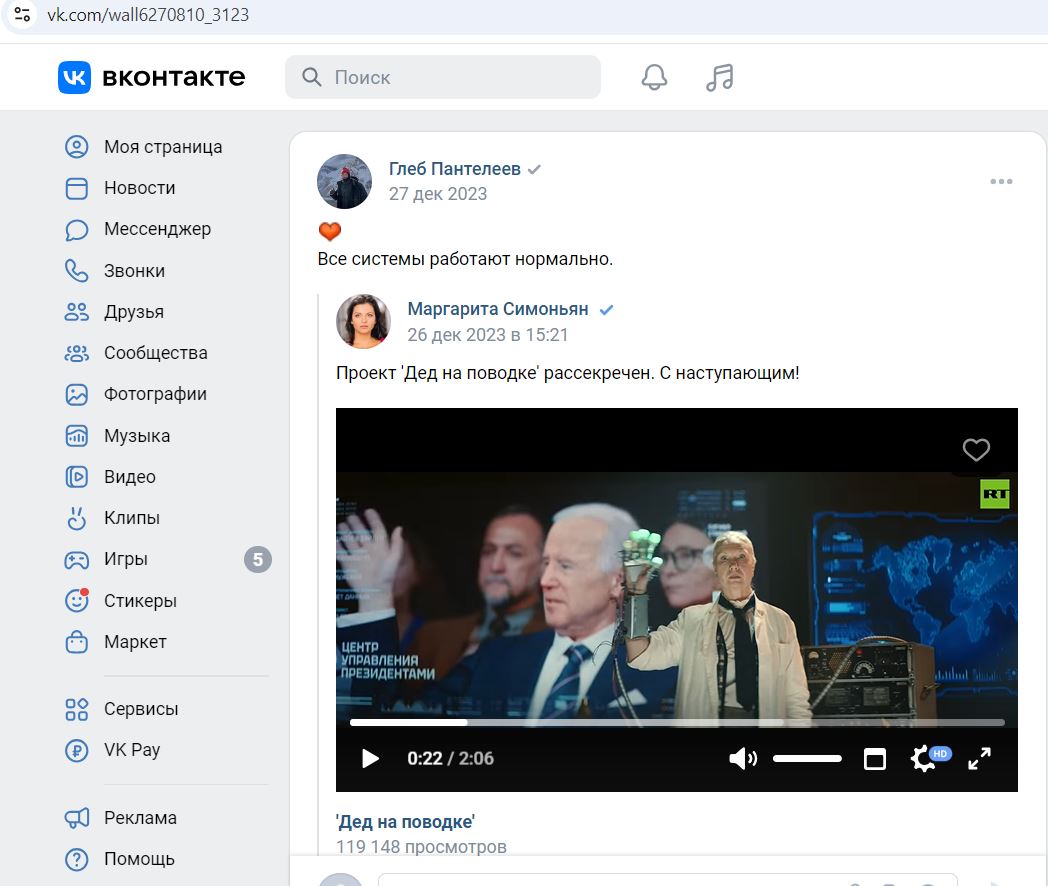Click the Моя страница profile icon
Image resolution: width=1048 pixels, height=886 pixels.
point(76,146)
